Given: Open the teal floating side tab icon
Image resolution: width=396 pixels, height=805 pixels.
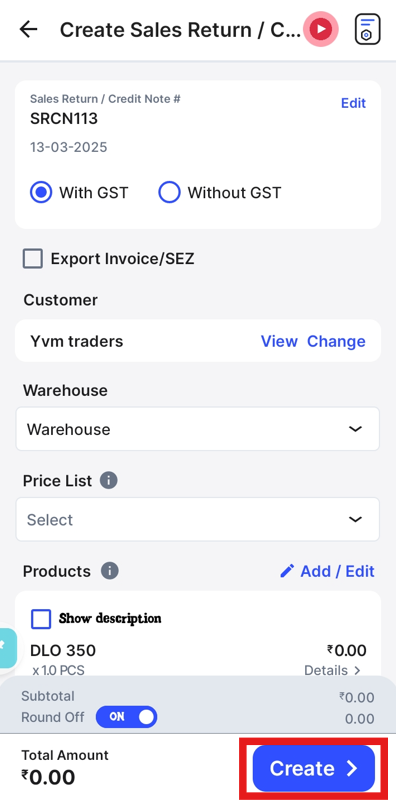Looking at the screenshot, I should coord(7,647).
